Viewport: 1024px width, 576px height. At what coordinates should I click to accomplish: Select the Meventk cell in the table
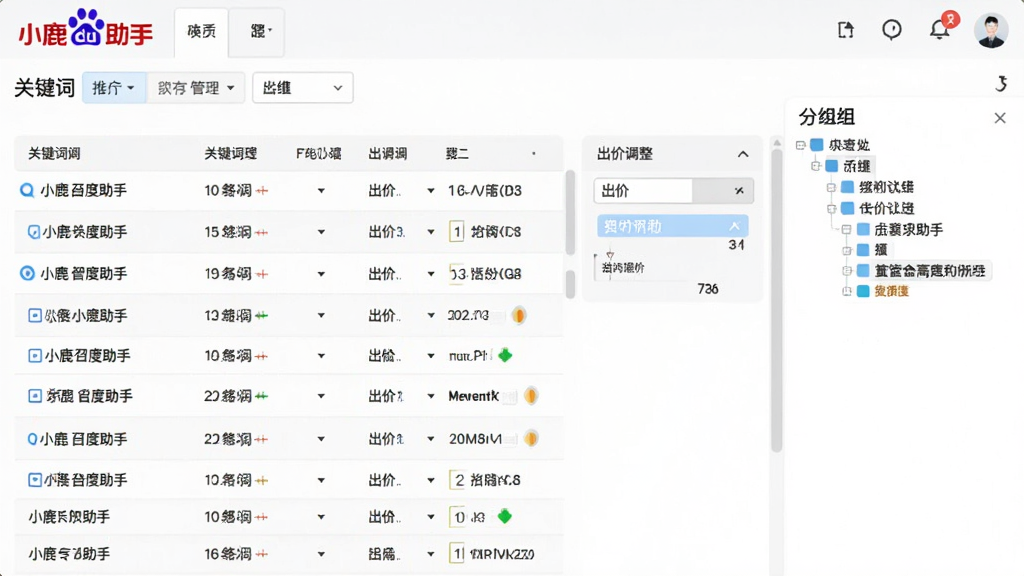[x=473, y=396]
